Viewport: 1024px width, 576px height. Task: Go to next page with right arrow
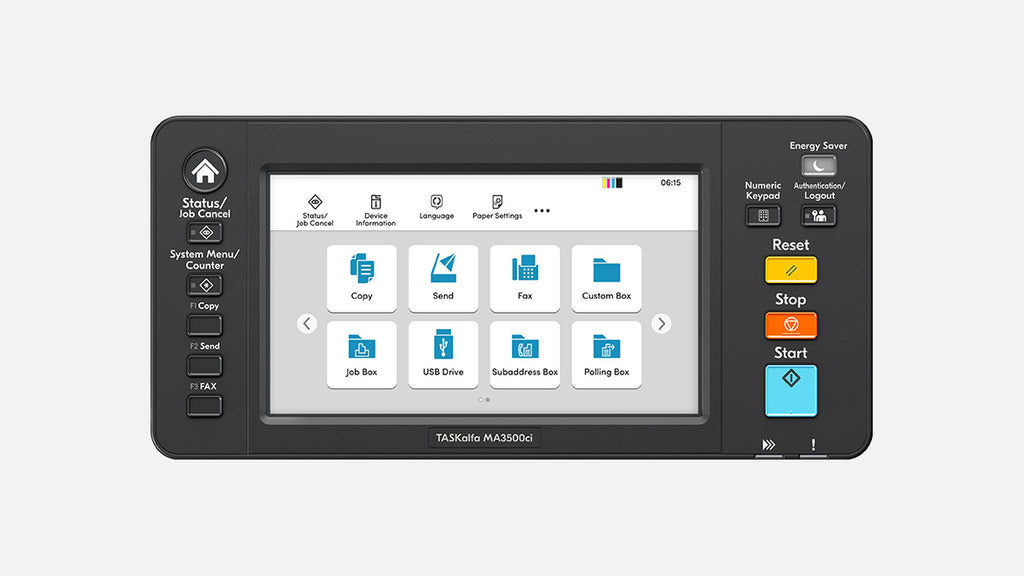pyautogui.click(x=661, y=324)
